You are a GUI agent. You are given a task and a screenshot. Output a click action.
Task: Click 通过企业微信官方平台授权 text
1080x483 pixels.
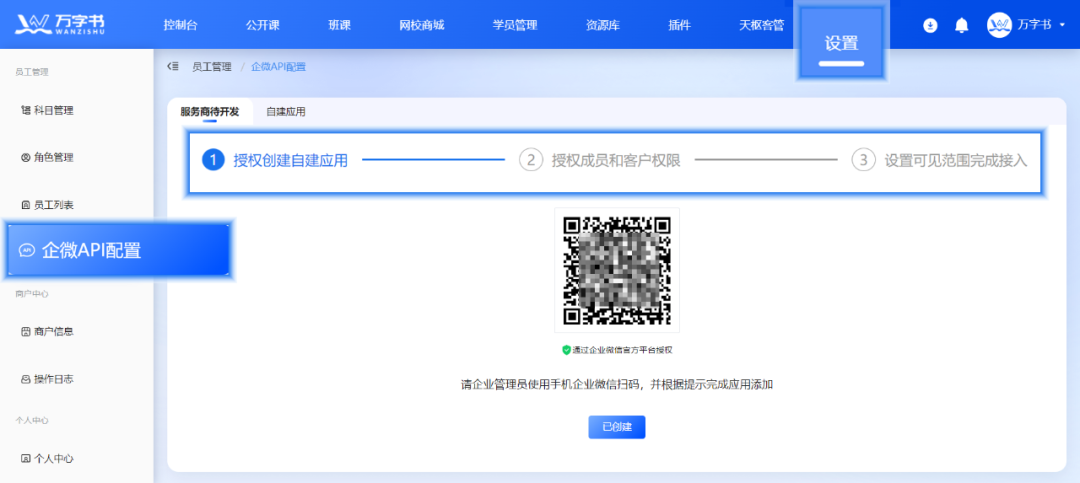tap(622, 350)
